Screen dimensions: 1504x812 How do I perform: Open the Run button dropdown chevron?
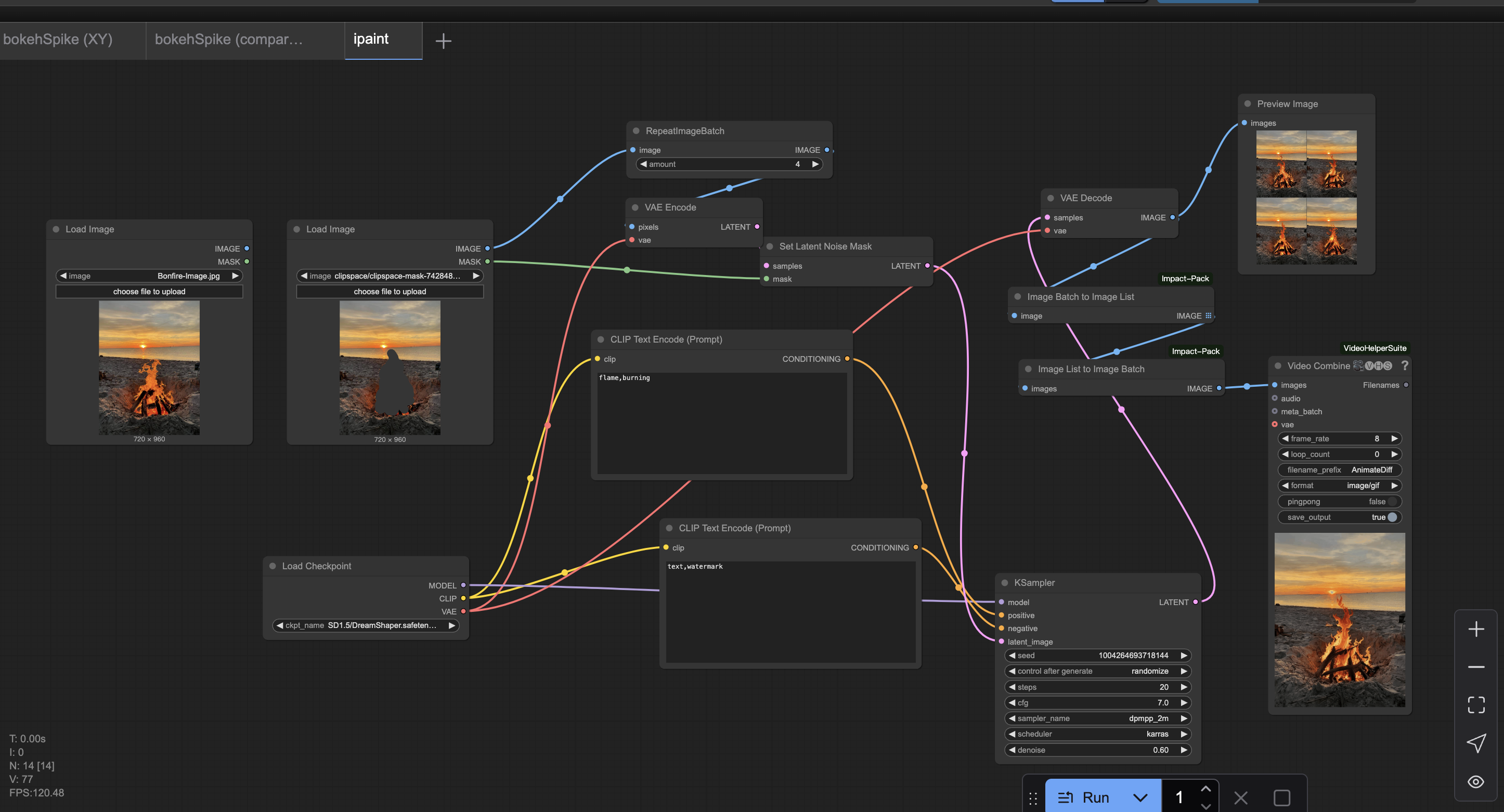(1139, 797)
